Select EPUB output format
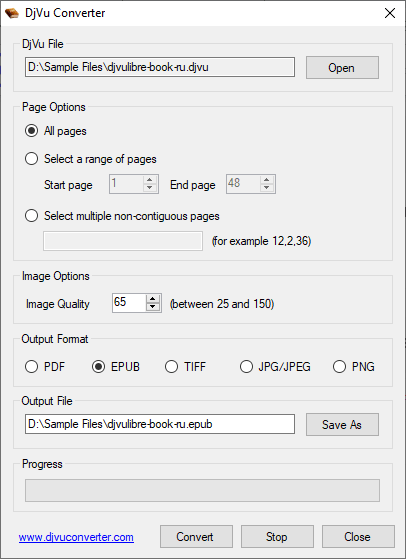This screenshot has width=406, height=559. (98, 366)
